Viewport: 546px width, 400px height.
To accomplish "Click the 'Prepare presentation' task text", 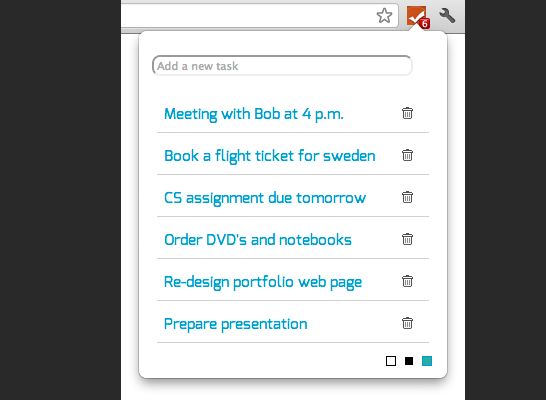I will (236, 324).
